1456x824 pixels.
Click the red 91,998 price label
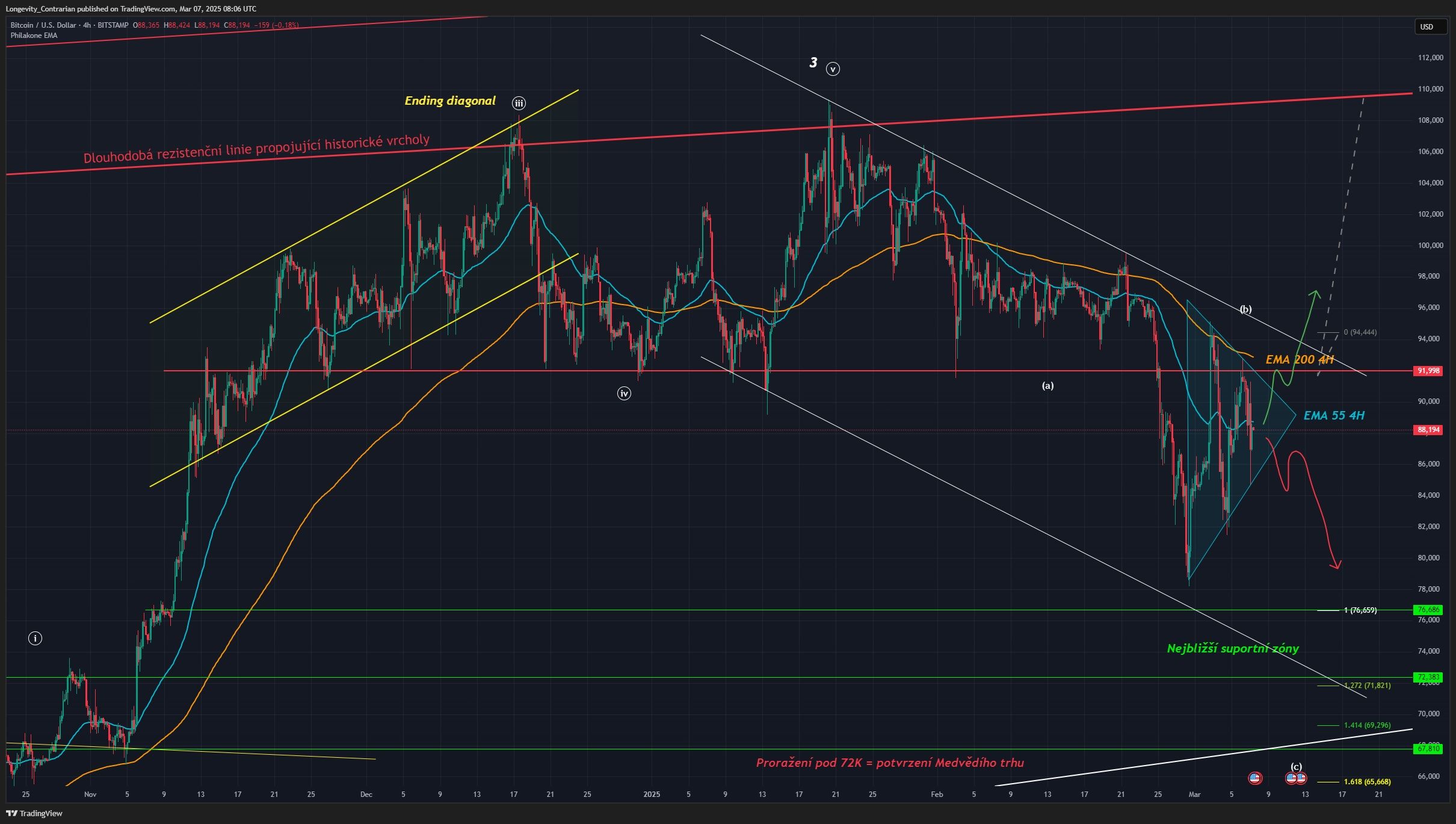(1428, 371)
